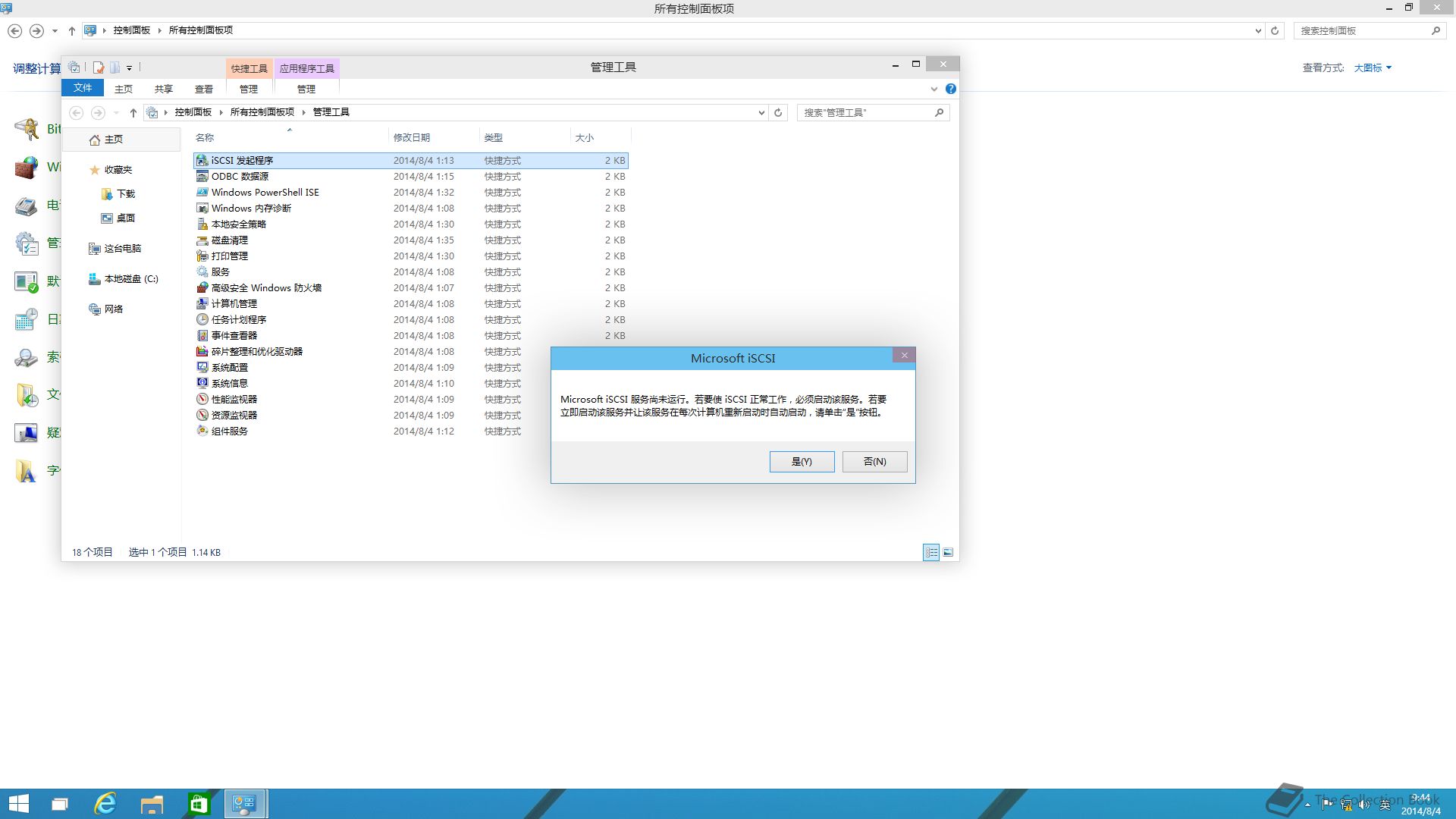This screenshot has height=819, width=1456.
Task: Switch to the 主页 ribbon tab
Action: 124,89
